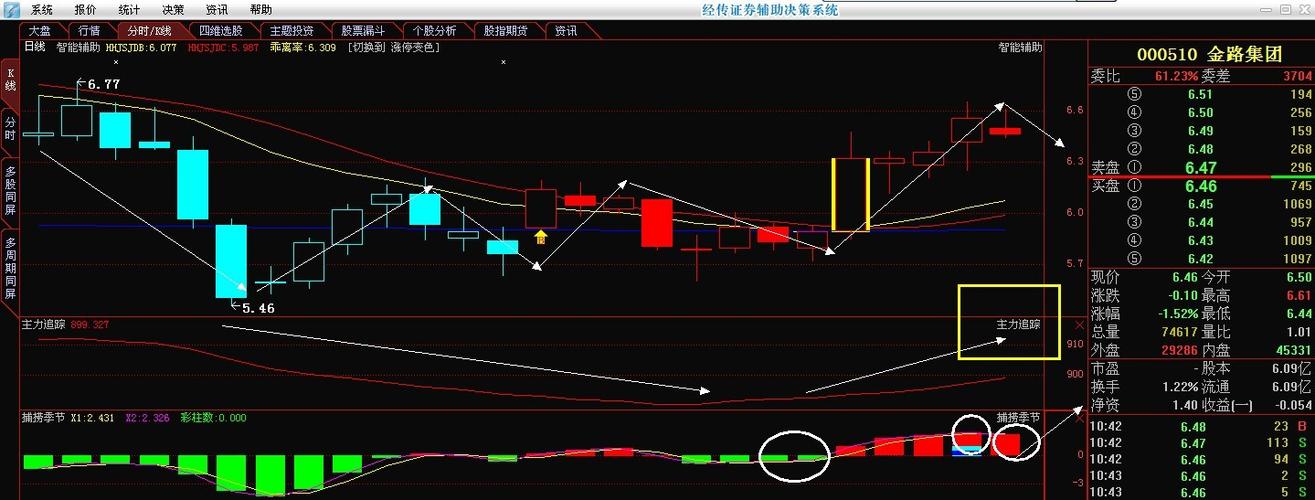Open the 统计 menu
Viewport: 1315px width, 500px height.
[x=129, y=9]
